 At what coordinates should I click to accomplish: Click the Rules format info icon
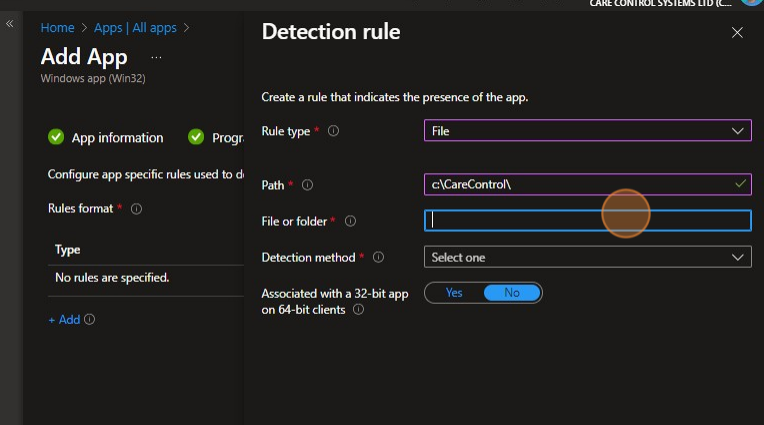pos(136,209)
